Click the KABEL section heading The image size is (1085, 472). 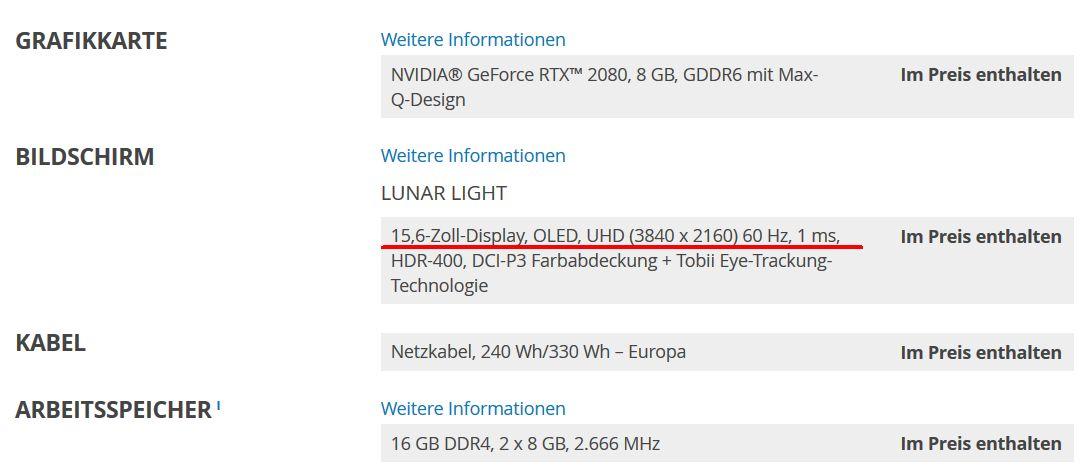(x=51, y=343)
